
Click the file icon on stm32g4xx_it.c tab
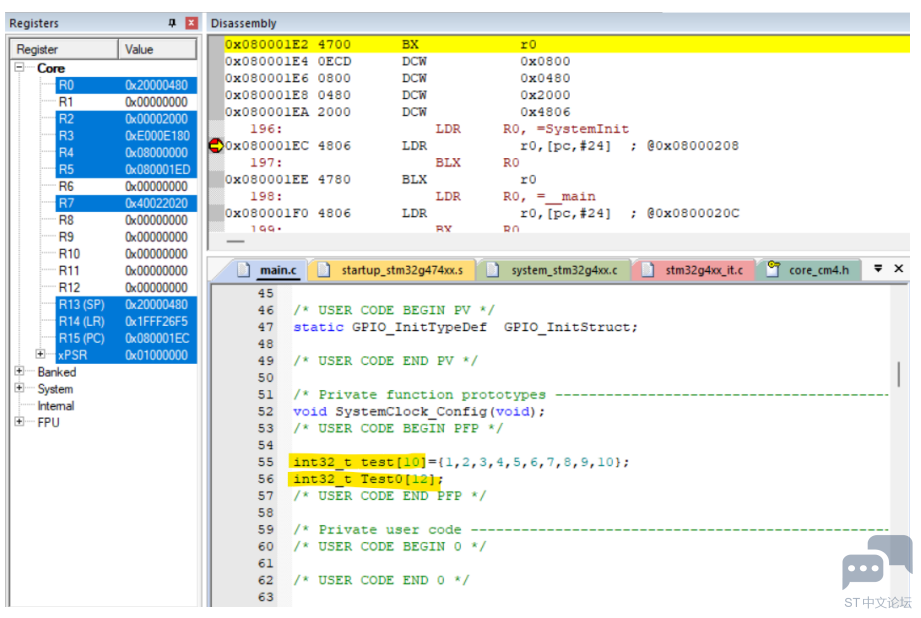click(648, 270)
